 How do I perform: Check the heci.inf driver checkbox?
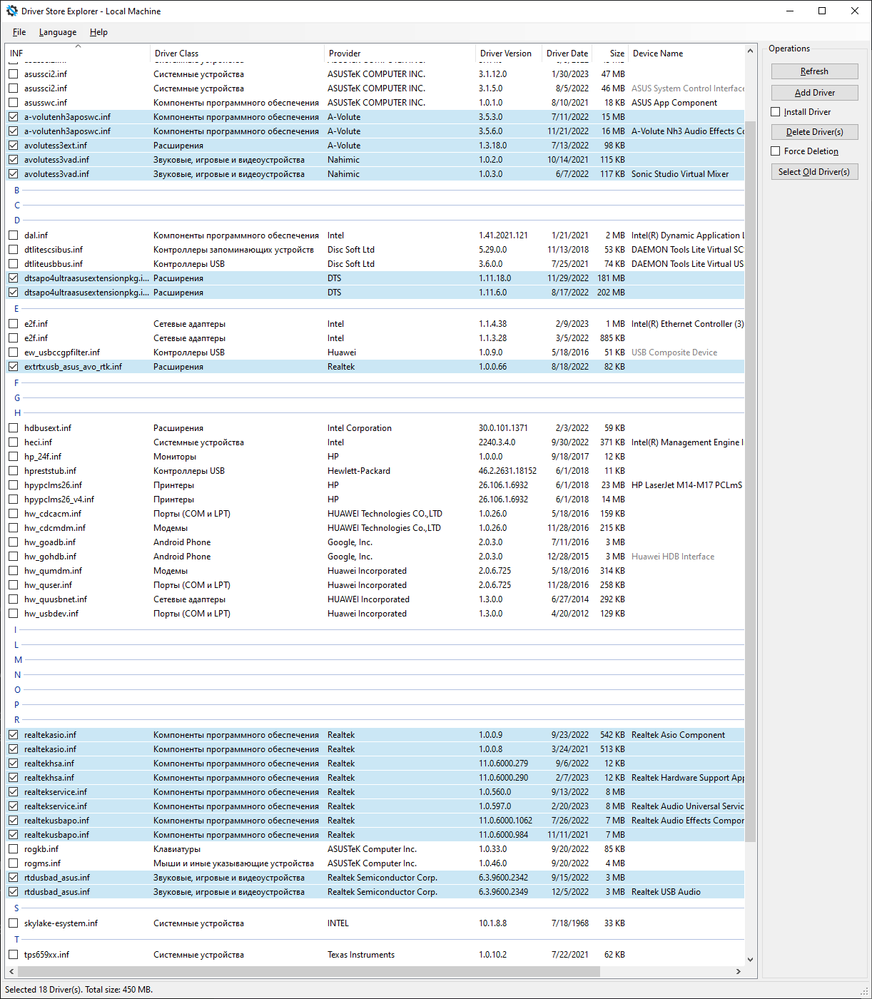(x=13, y=442)
